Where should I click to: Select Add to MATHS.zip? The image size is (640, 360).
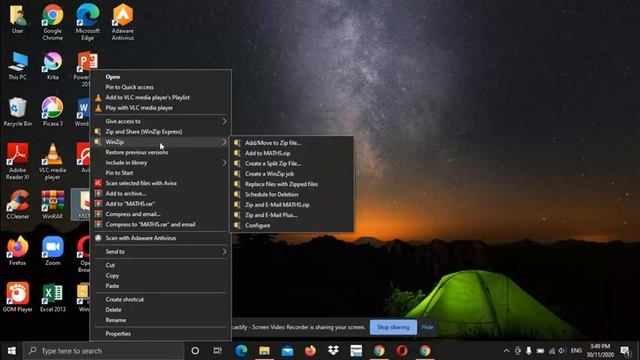[292, 153]
